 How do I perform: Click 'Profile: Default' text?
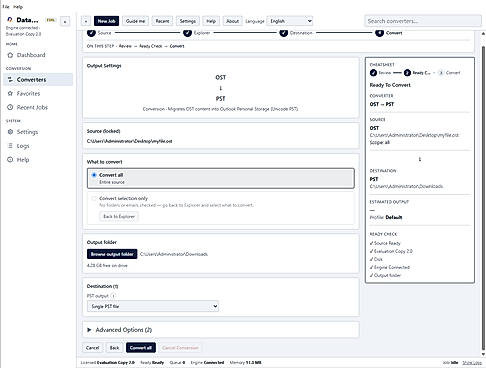(x=386, y=217)
